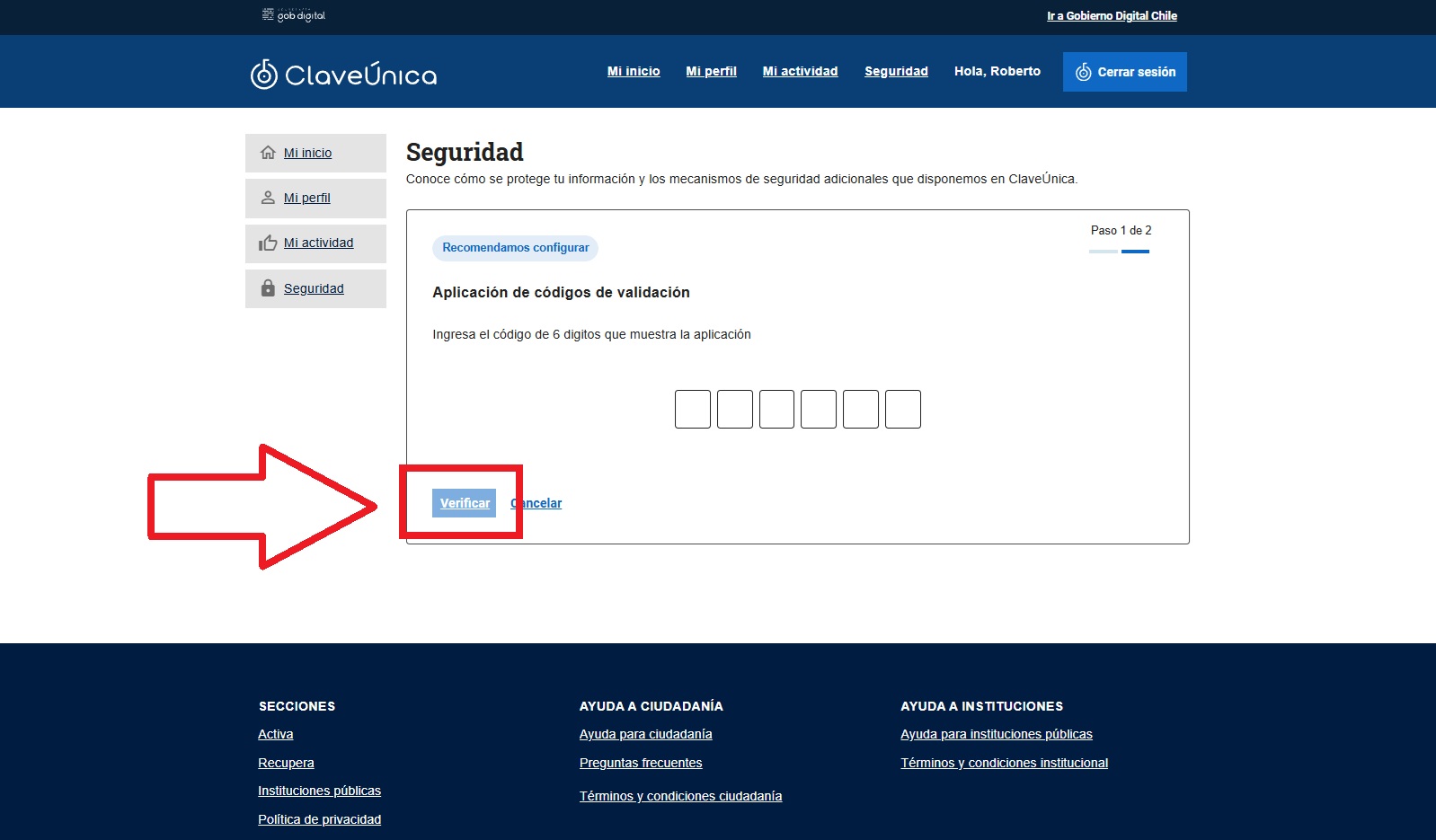Click the first digit code box
Screen dimensions: 1436x840
[693, 409]
